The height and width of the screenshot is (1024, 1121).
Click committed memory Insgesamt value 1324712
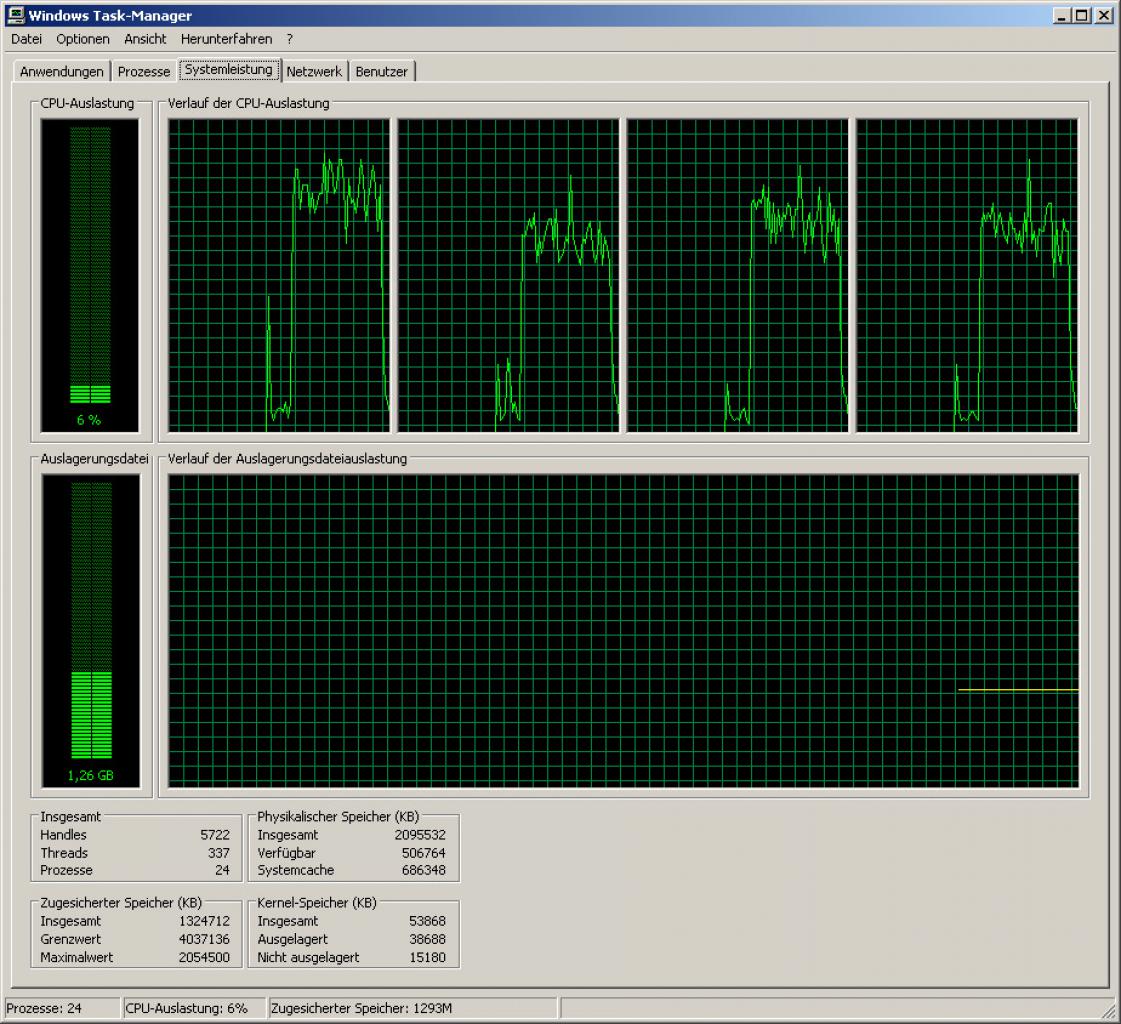pyautogui.click(x=204, y=921)
